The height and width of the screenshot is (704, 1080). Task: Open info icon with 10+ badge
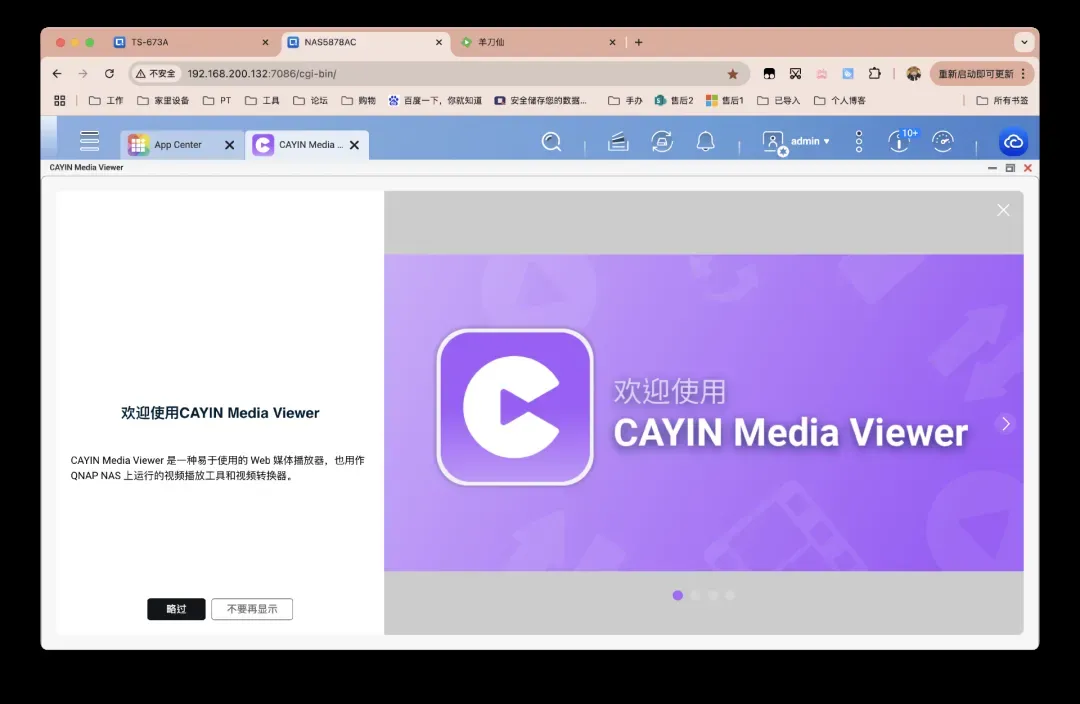(x=900, y=142)
